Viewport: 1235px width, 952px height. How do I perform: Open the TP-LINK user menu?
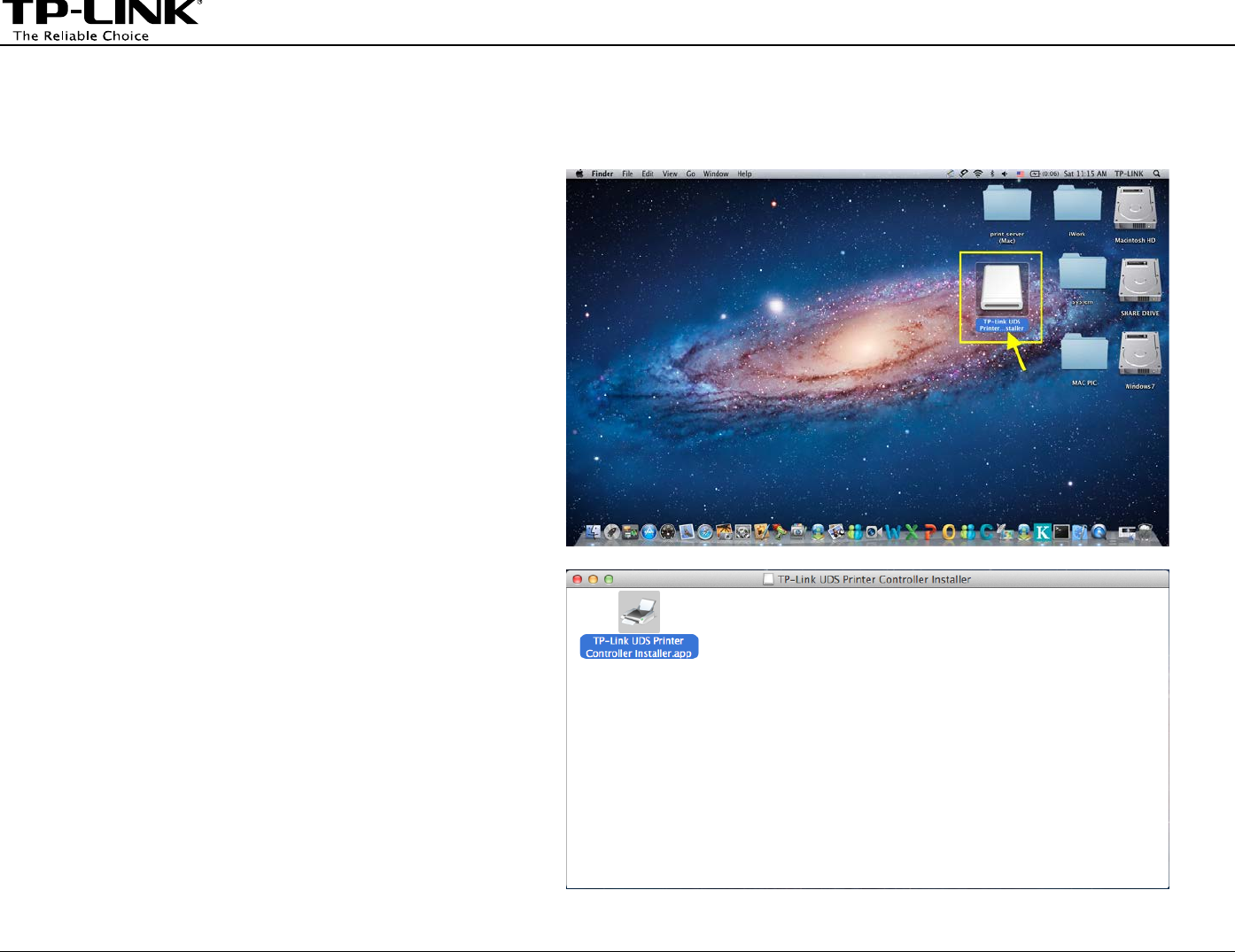pos(1130,174)
